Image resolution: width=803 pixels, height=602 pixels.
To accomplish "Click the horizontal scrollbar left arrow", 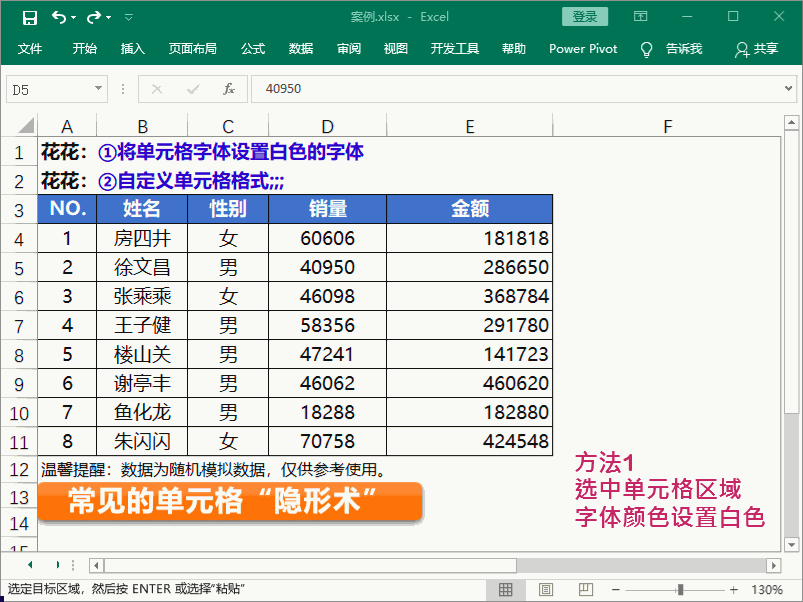I will 96,566.
